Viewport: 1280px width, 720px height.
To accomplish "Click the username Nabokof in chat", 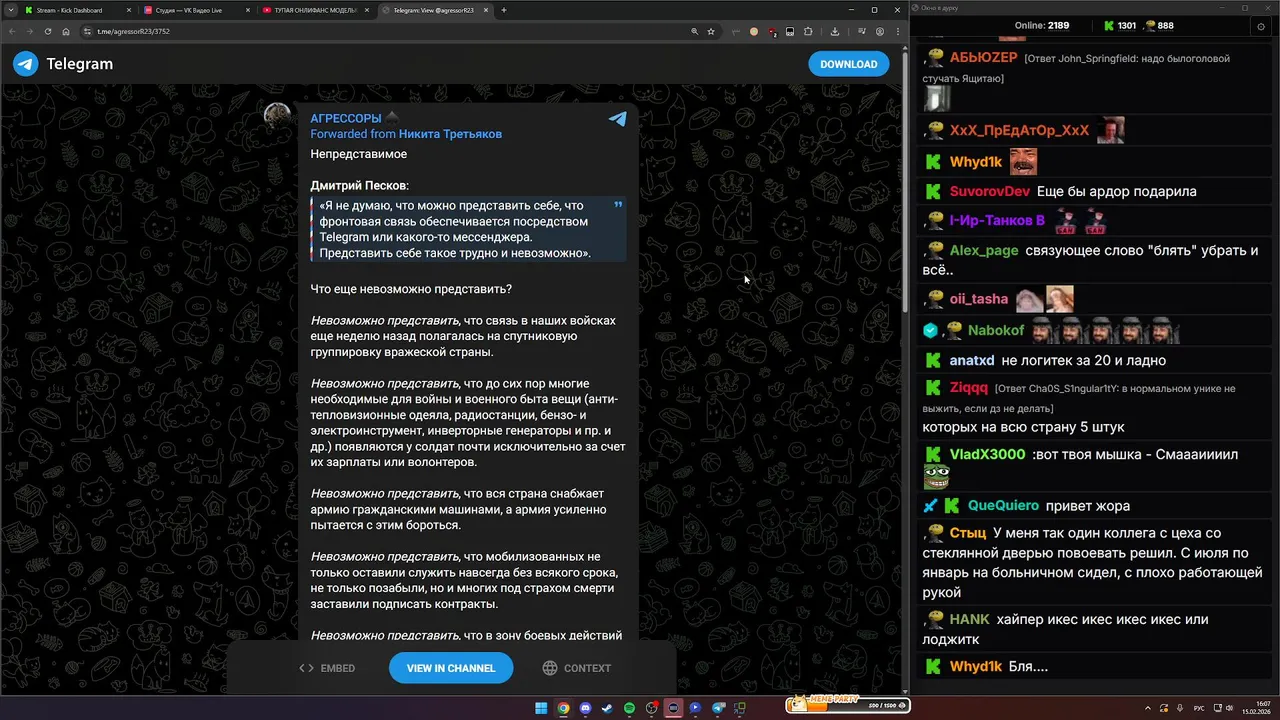I will coord(996,330).
